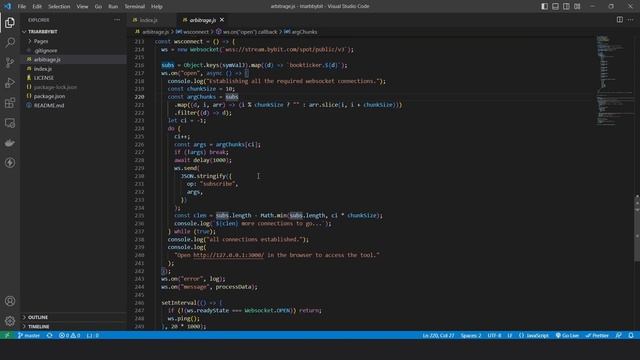Open the Explorer view in activity bar

pos(10,22)
